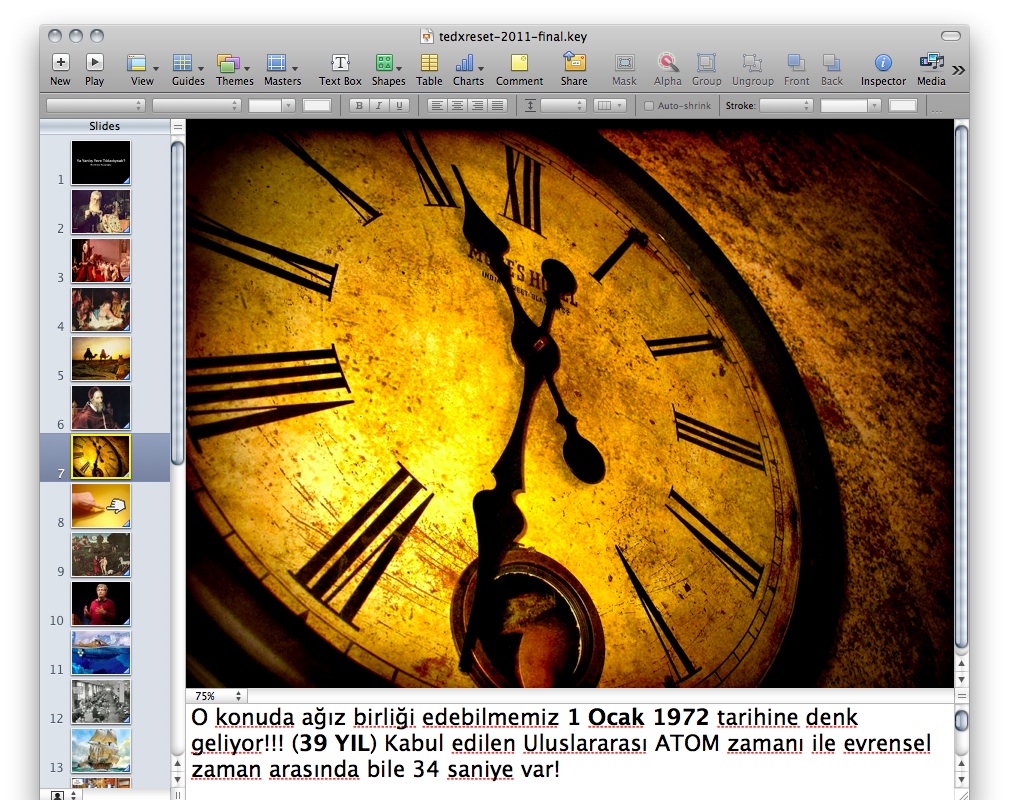This screenshot has width=1009, height=800.
Task: Toggle bold text formatting
Action: 359,106
